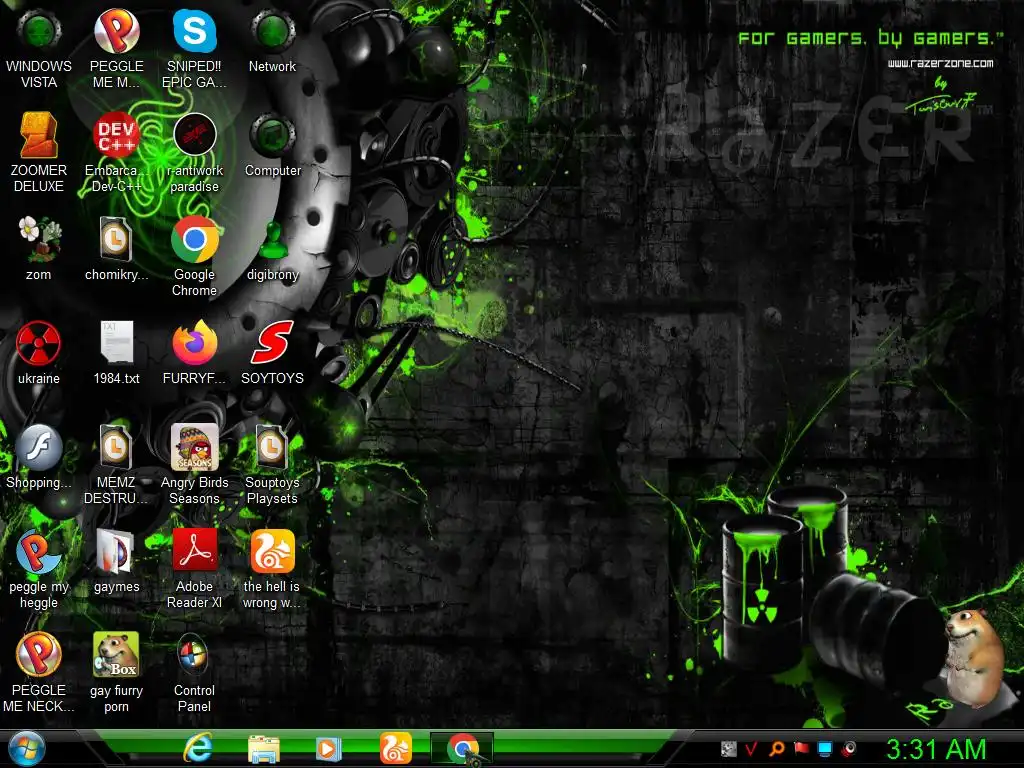Click the orange magnifier tray icon
The image size is (1024, 768).
click(x=776, y=749)
